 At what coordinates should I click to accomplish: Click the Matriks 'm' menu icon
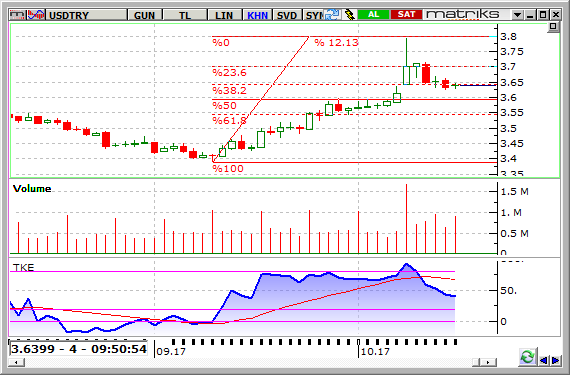(x=17, y=15)
